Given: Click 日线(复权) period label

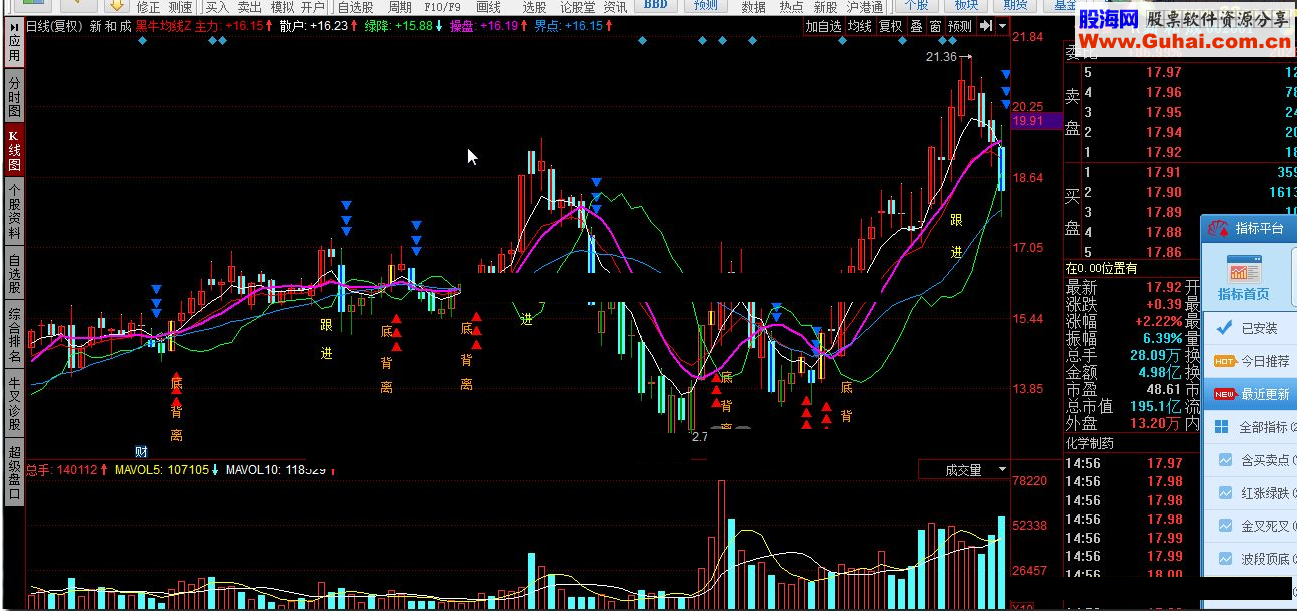Looking at the screenshot, I should pos(54,26).
